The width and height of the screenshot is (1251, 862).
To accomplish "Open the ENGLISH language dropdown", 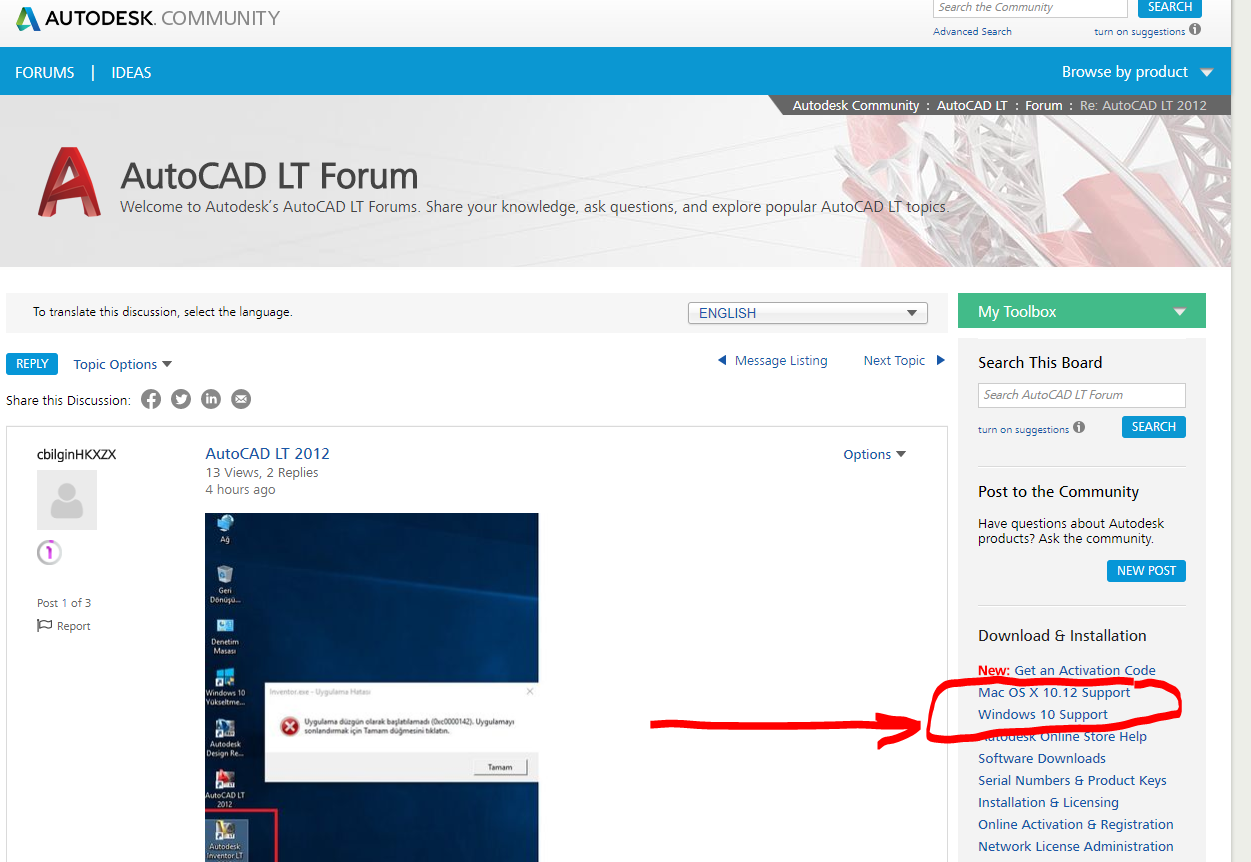I will click(808, 313).
